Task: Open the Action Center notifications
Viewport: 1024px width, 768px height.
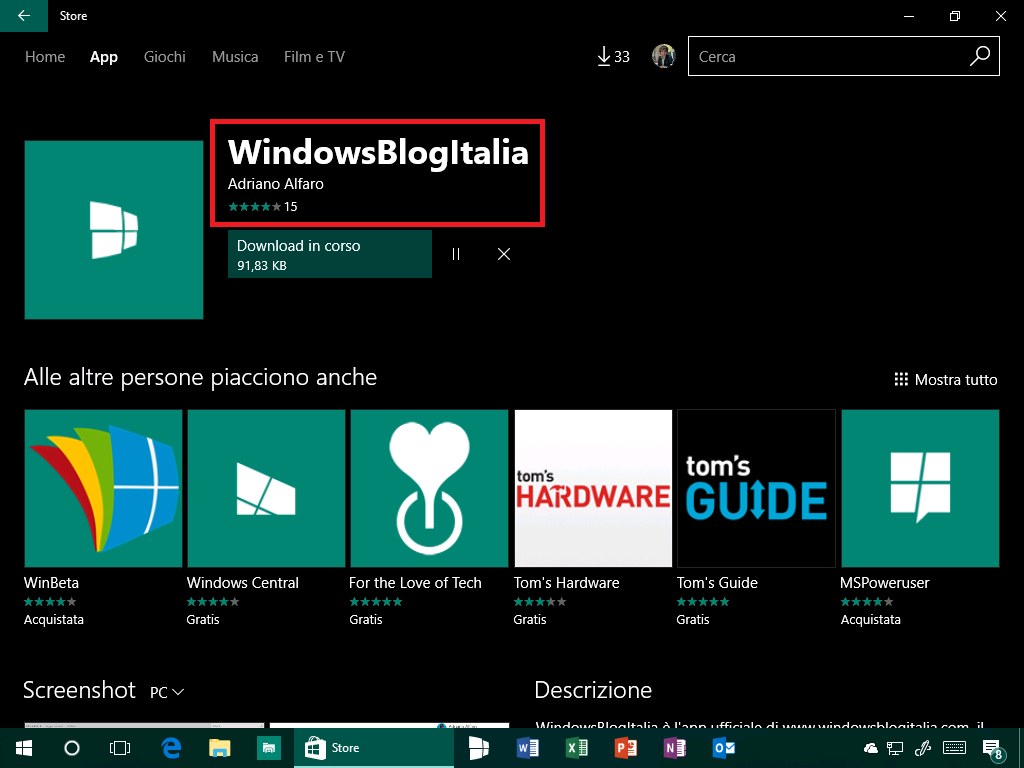Action: pyautogui.click(x=993, y=749)
